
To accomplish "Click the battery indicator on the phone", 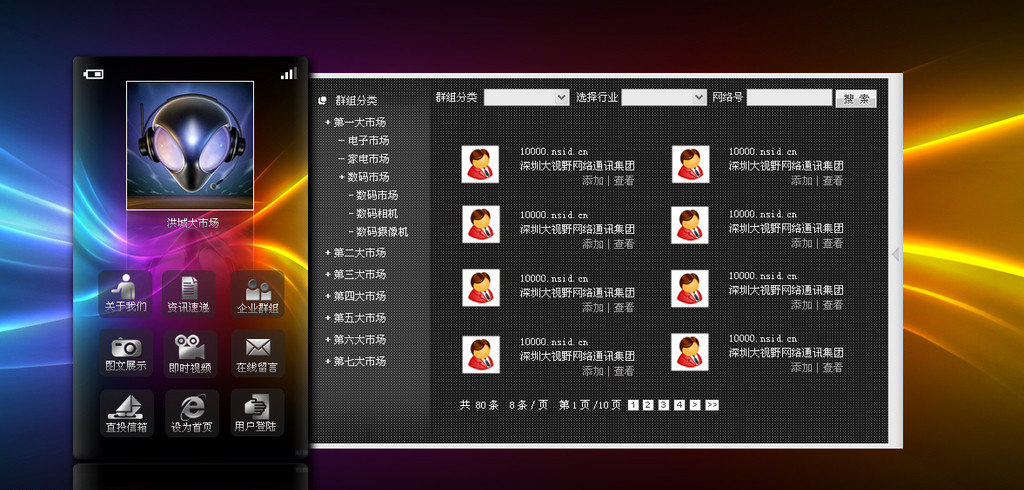I will 93,74.
